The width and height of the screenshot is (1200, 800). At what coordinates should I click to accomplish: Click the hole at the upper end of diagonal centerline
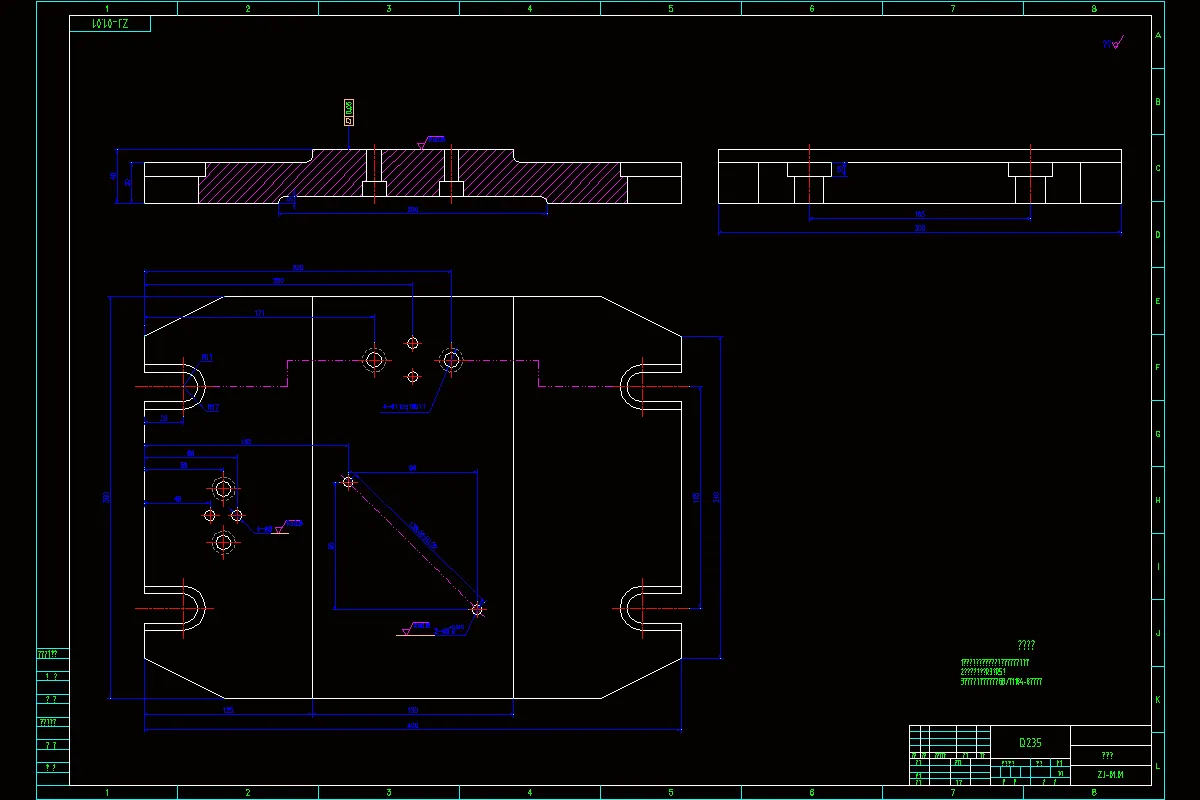click(348, 482)
